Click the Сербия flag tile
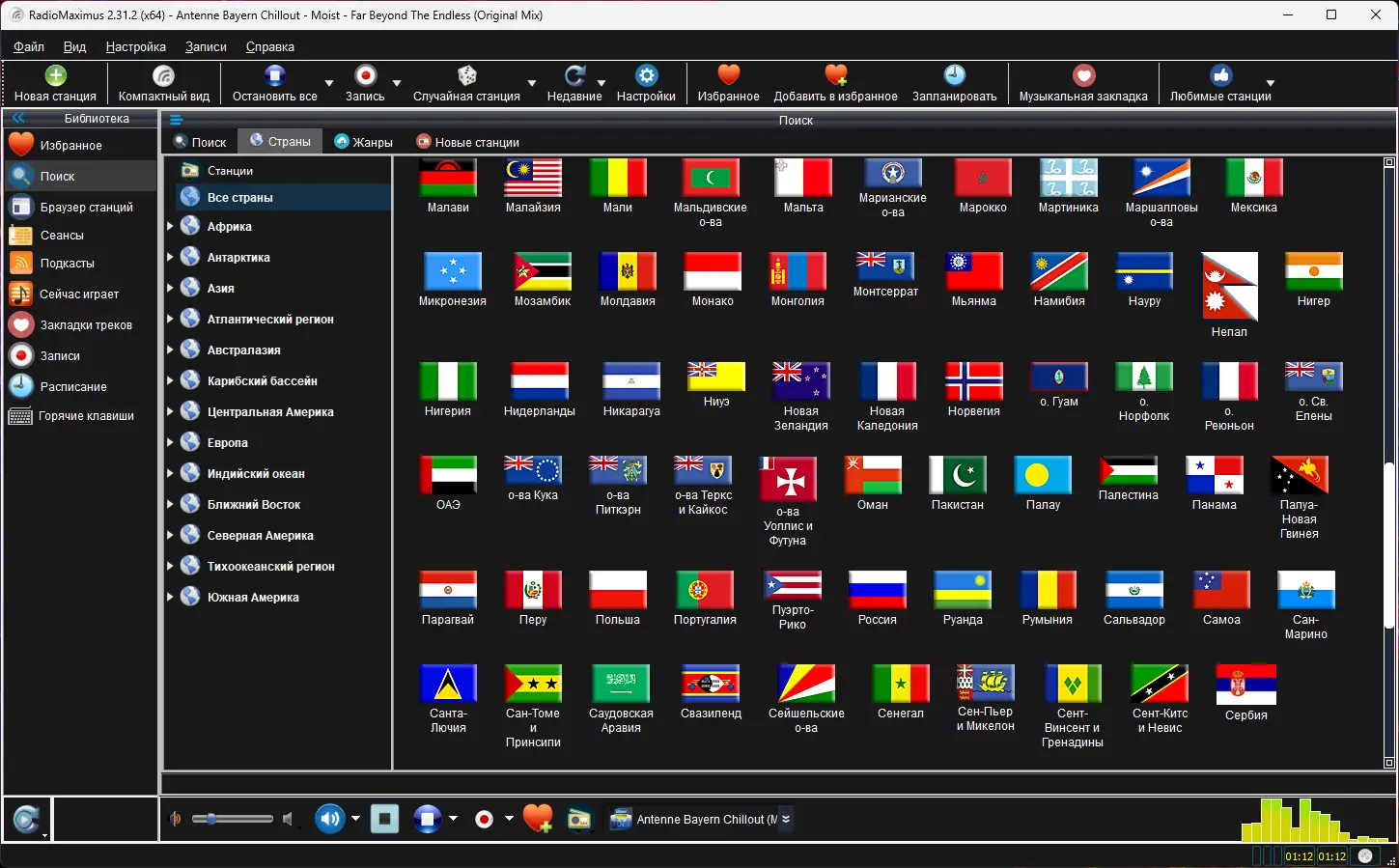 1245,693
